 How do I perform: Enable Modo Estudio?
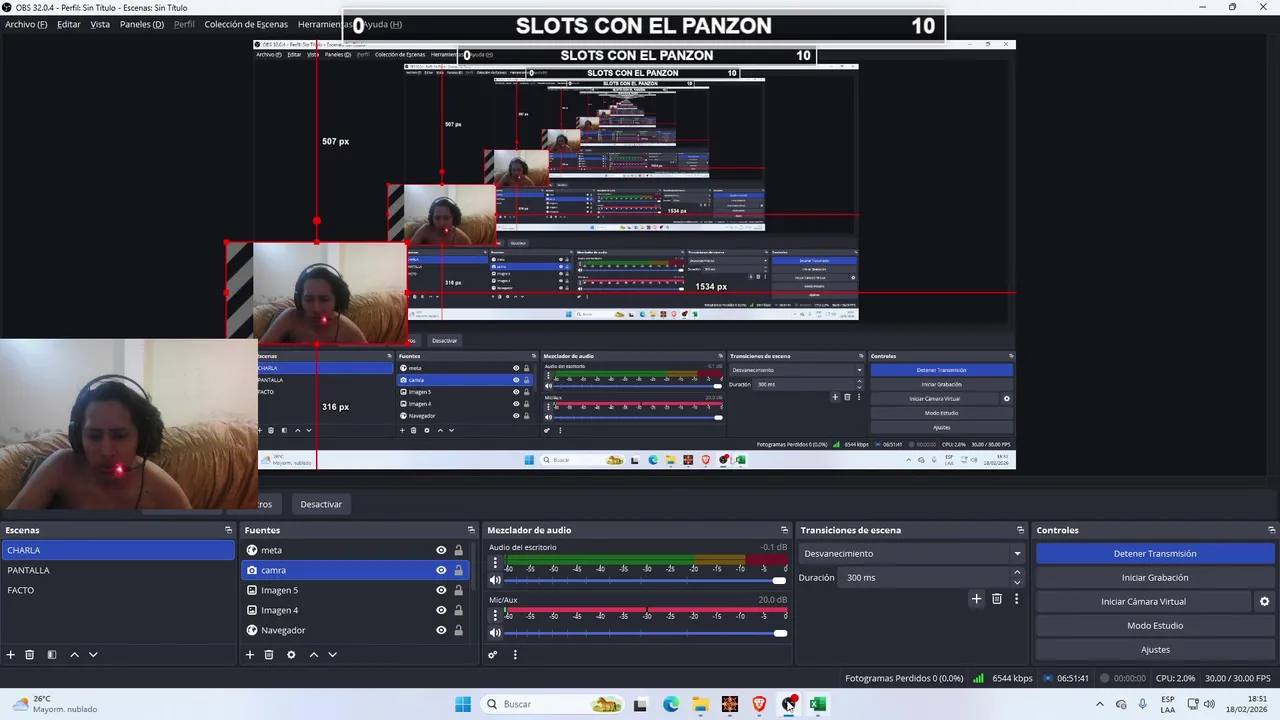[1155, 625]
